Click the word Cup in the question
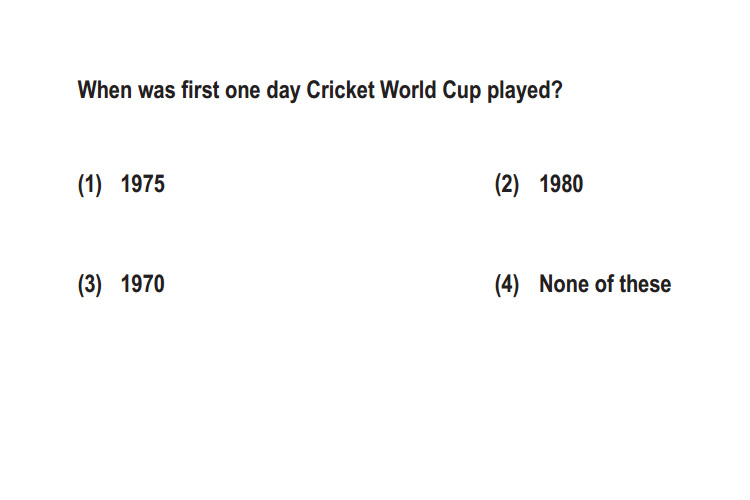This screenshot has height=500, width=750. tap(462, 91)
